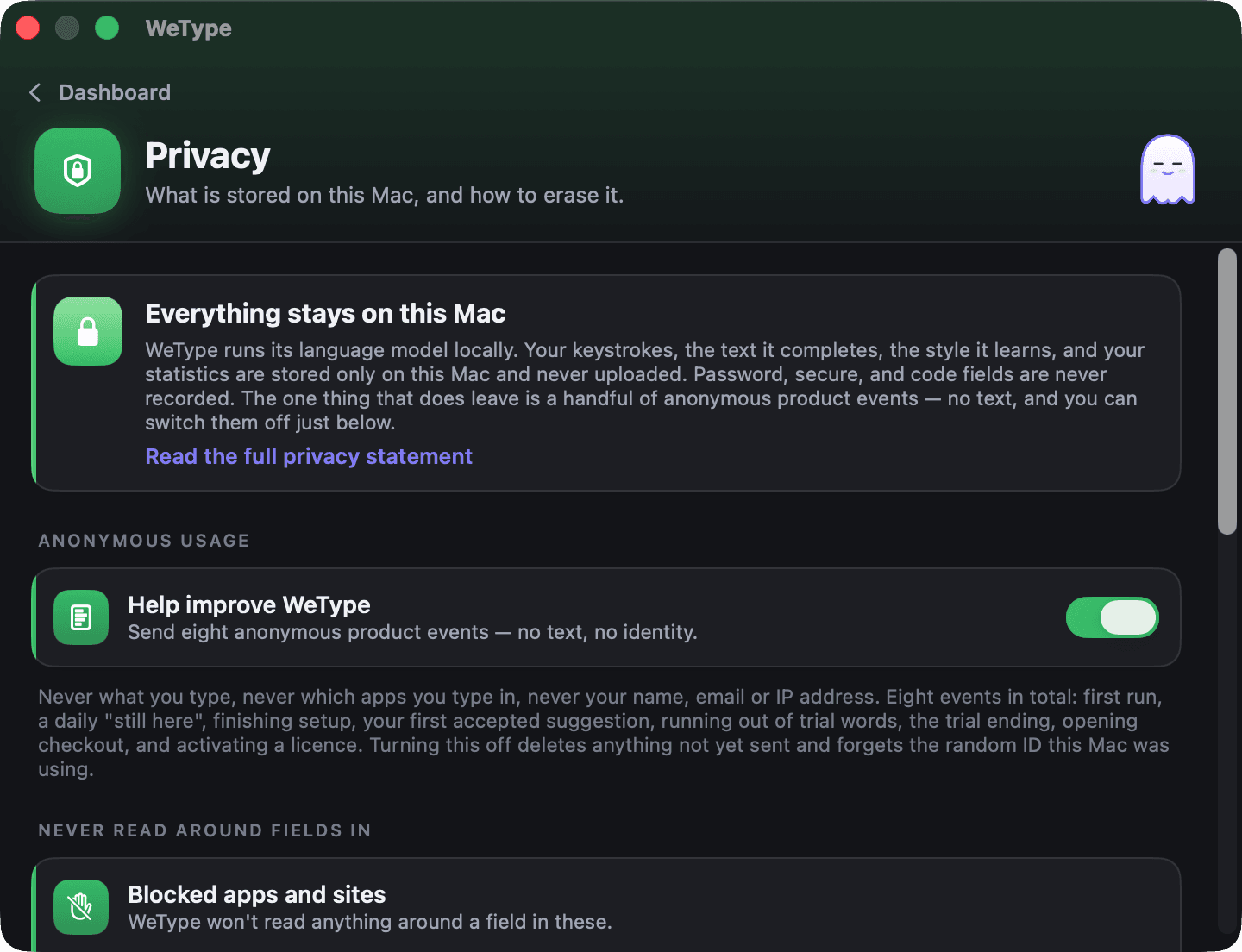Click 'Send eight anonymous product events' description
This screenshot has width=1242, height=952.
coord(412,632)
